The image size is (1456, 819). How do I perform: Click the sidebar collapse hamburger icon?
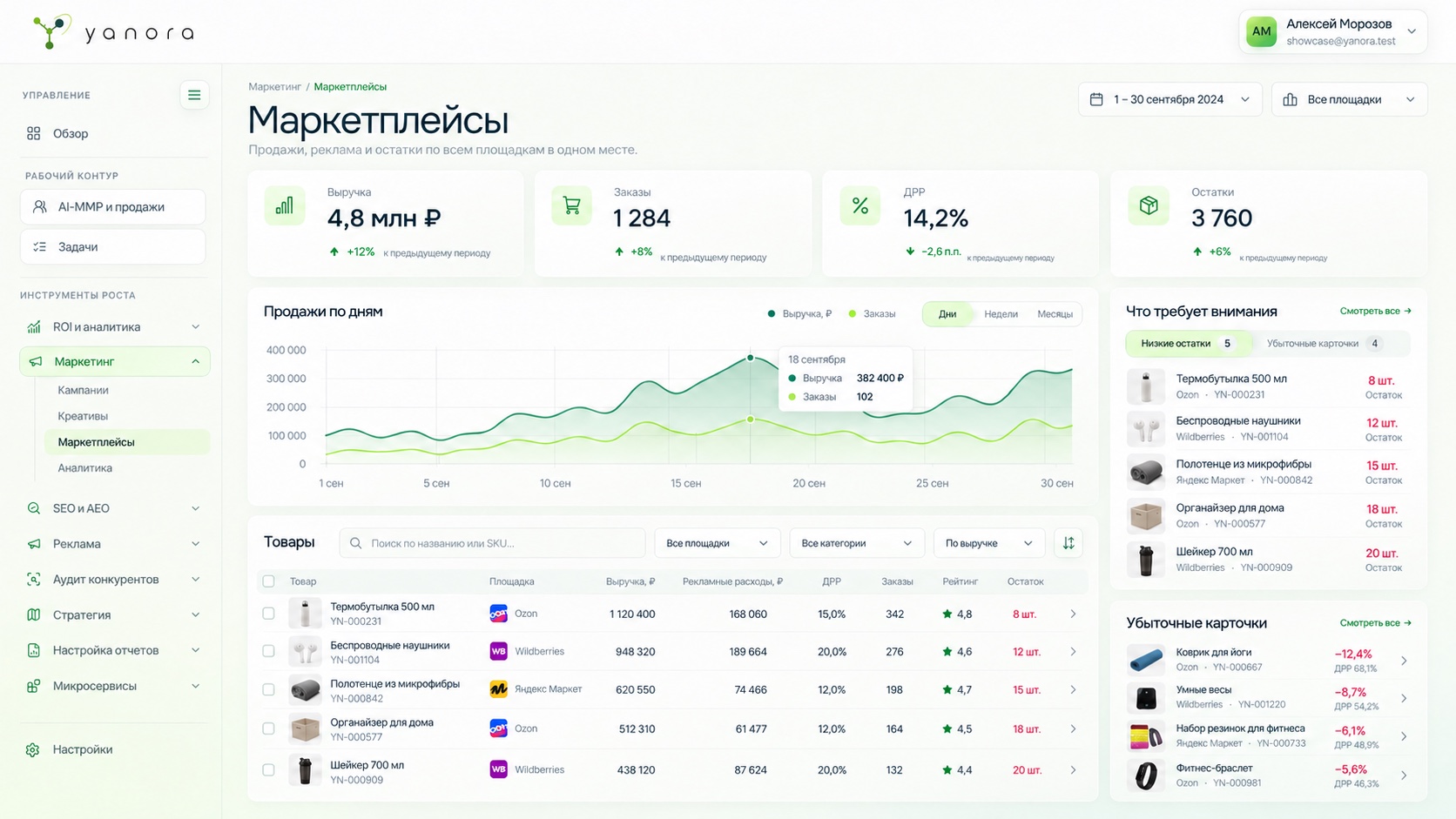point(194,95)
